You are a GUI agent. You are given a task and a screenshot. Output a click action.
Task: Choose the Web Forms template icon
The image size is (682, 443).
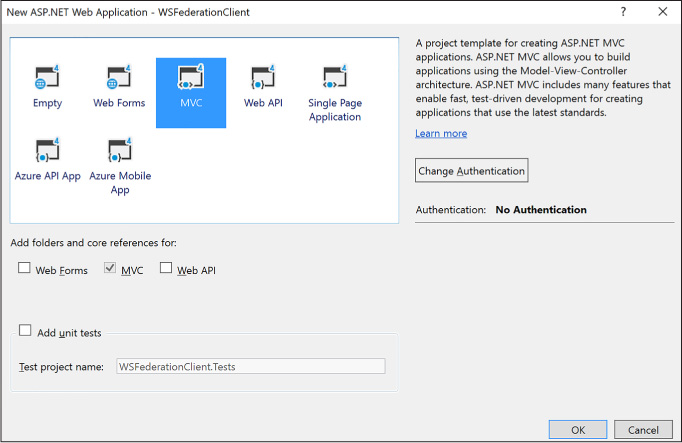119,78
